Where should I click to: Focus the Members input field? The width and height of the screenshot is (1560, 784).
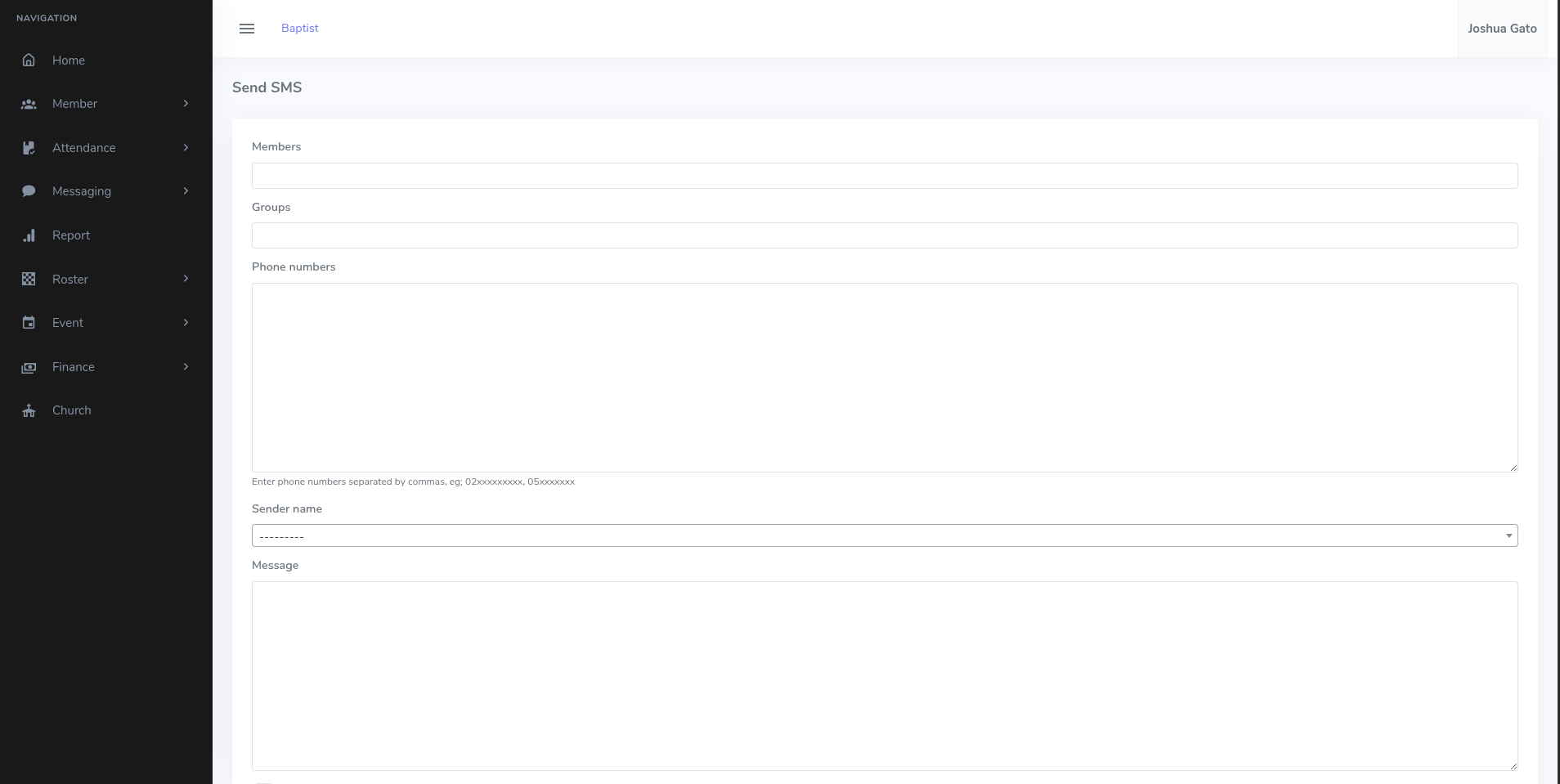click(x=884, y=176)
